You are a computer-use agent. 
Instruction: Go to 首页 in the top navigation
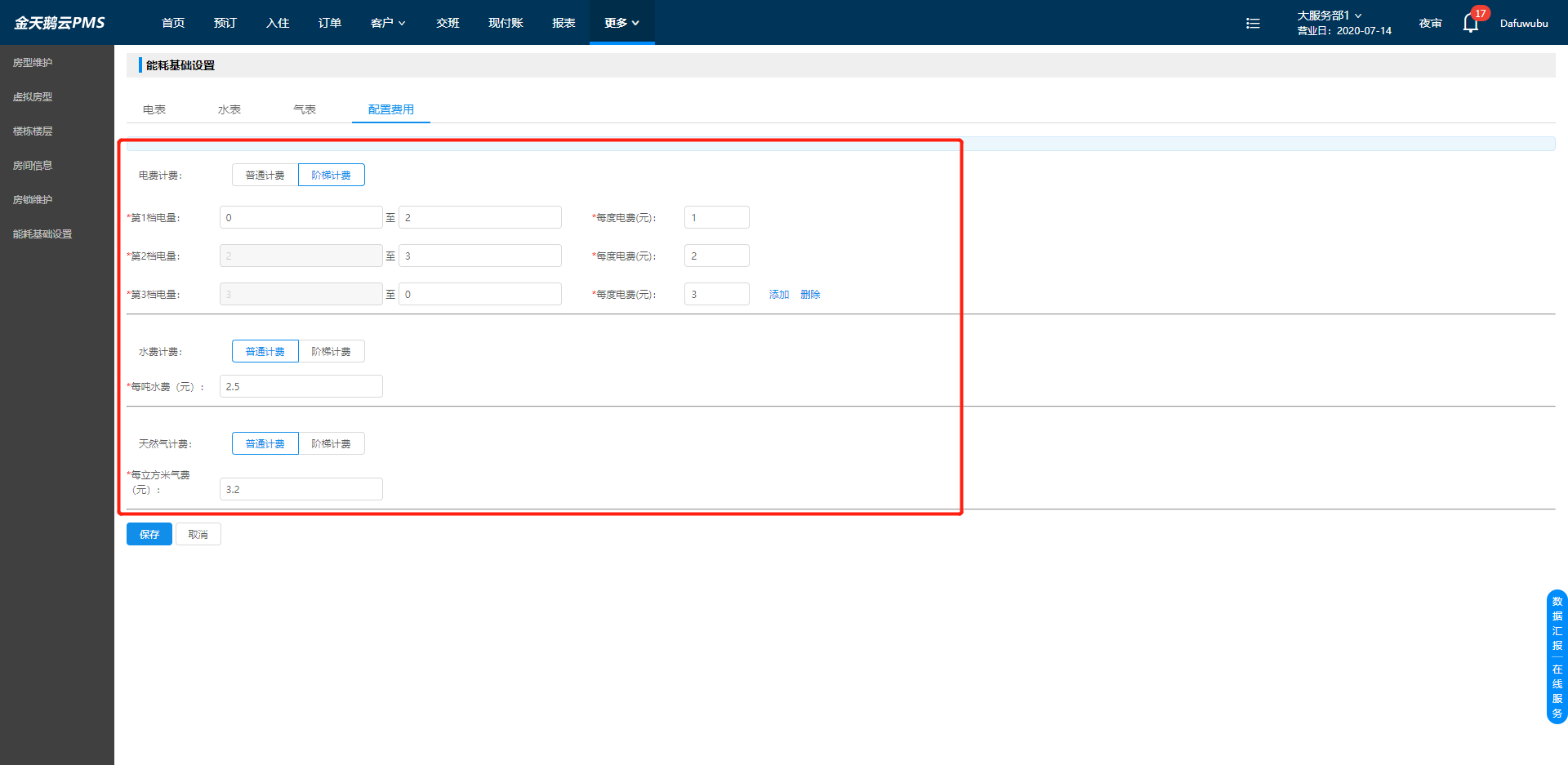pos(173,23)
